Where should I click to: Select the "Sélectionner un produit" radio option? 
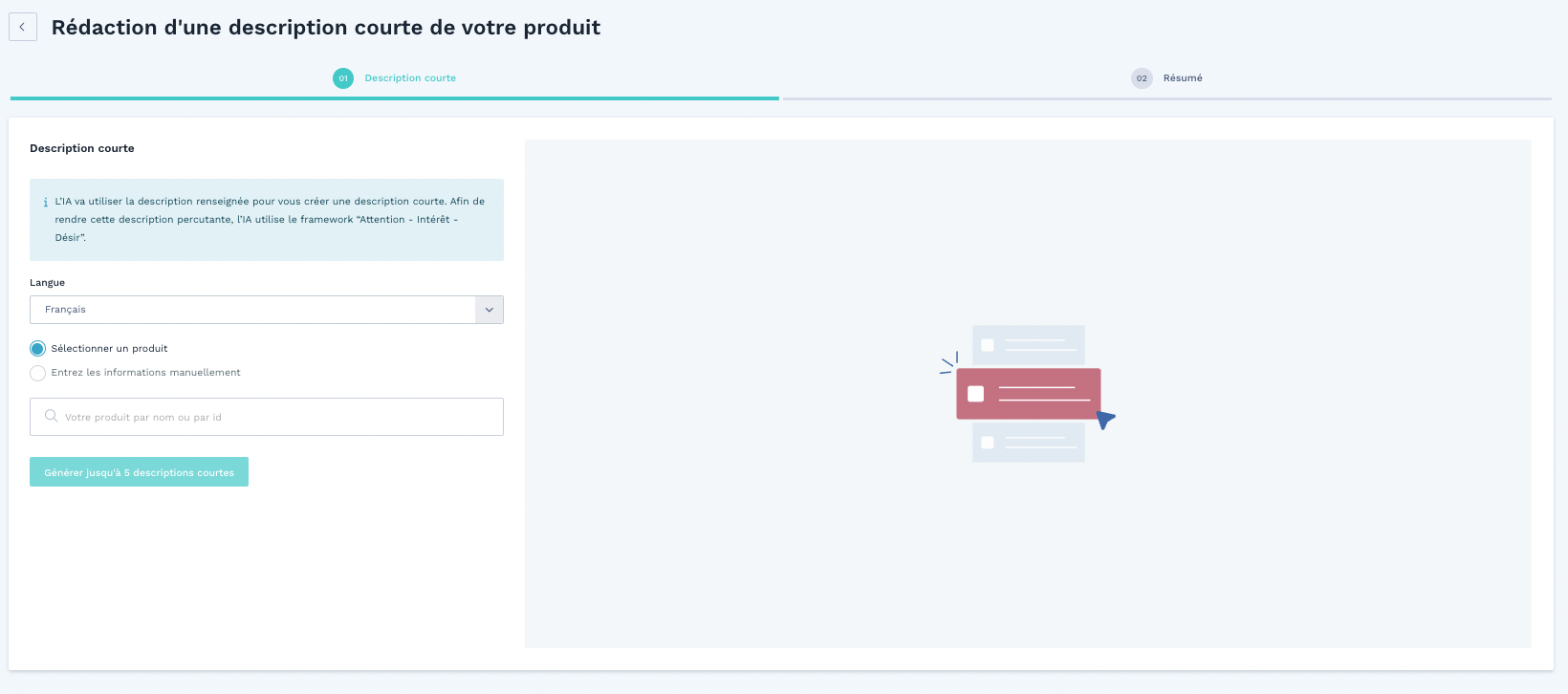[38, 349]
